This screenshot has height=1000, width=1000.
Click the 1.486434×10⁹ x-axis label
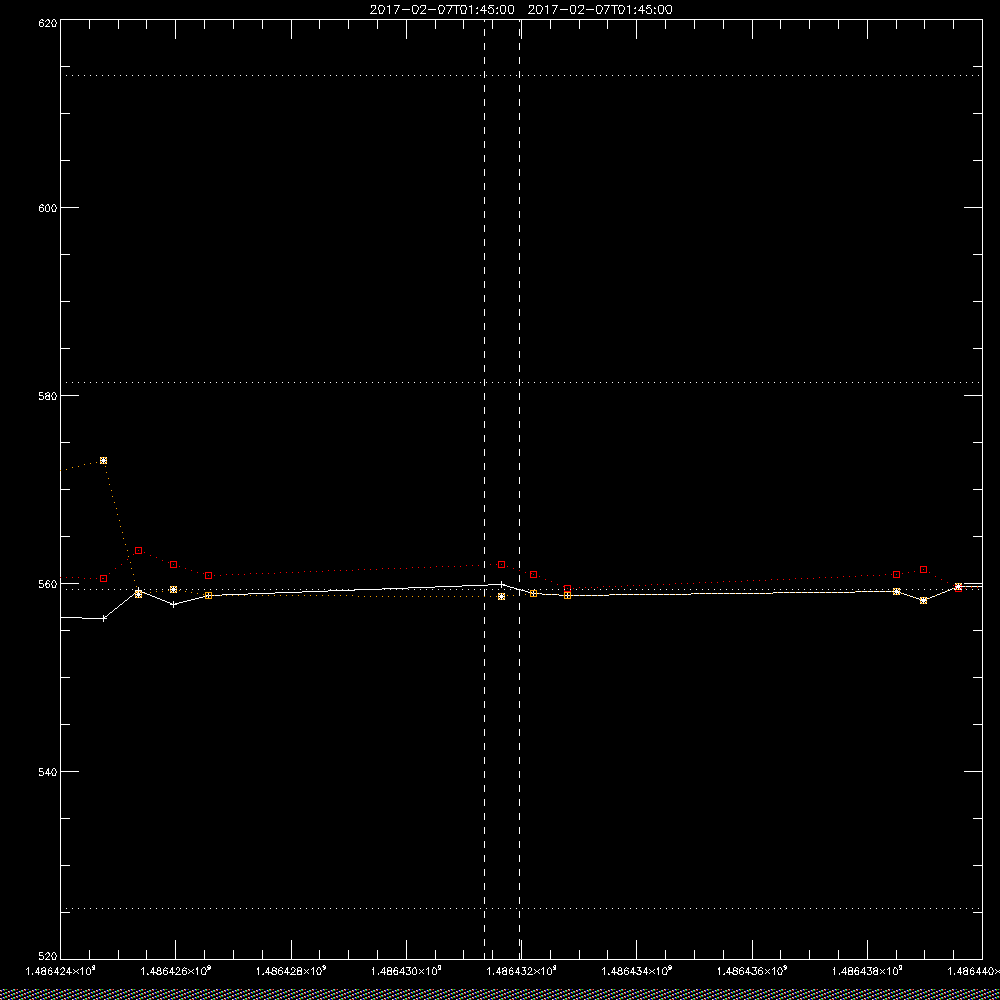(637, 971)
